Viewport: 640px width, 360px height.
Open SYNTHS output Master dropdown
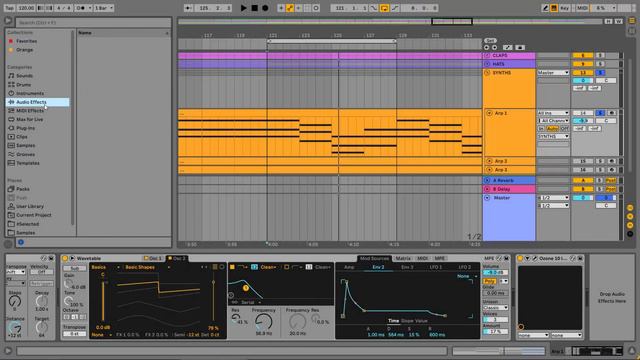[553, 73]
